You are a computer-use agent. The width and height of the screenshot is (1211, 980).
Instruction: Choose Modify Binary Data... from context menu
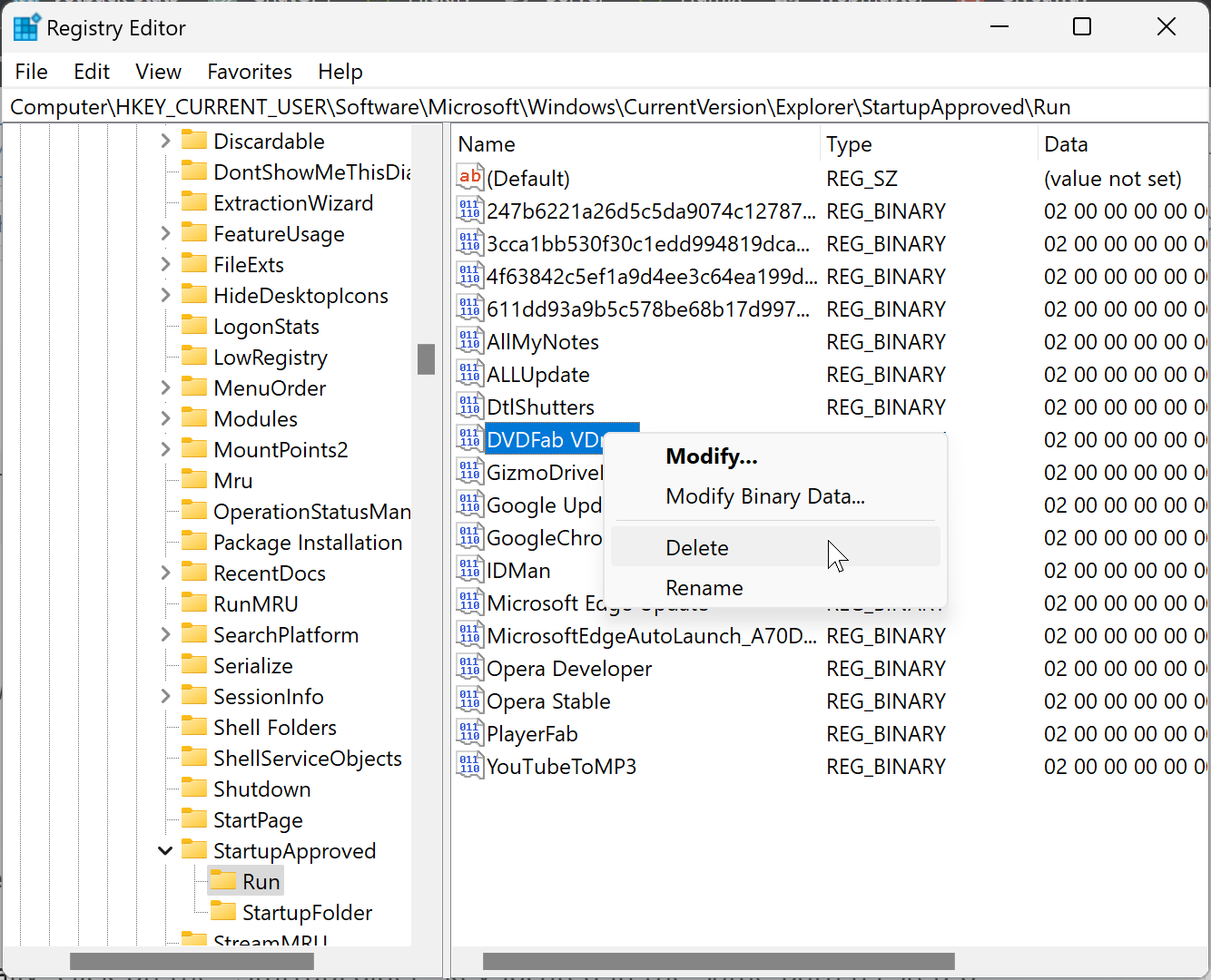[x=775, y=495]
